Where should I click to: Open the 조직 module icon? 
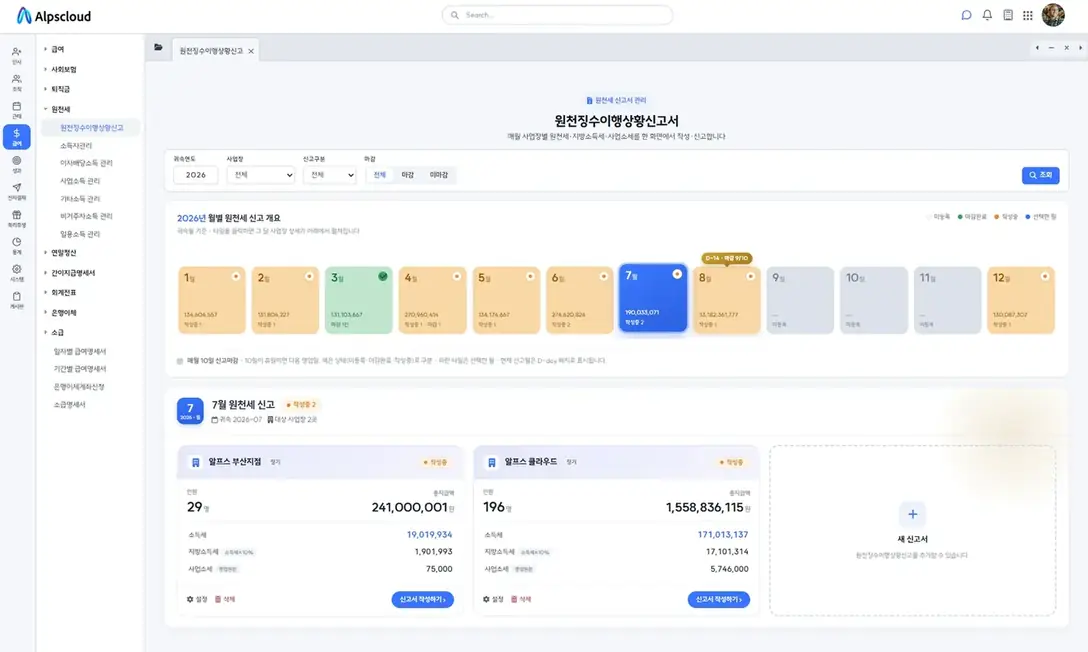pos(17,83)
